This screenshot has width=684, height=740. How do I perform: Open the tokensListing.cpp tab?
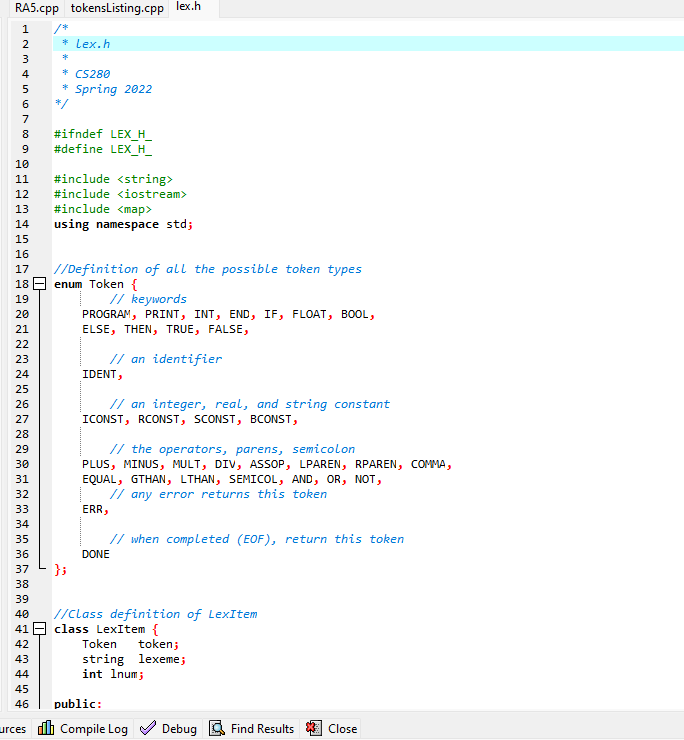pos(117,8)
